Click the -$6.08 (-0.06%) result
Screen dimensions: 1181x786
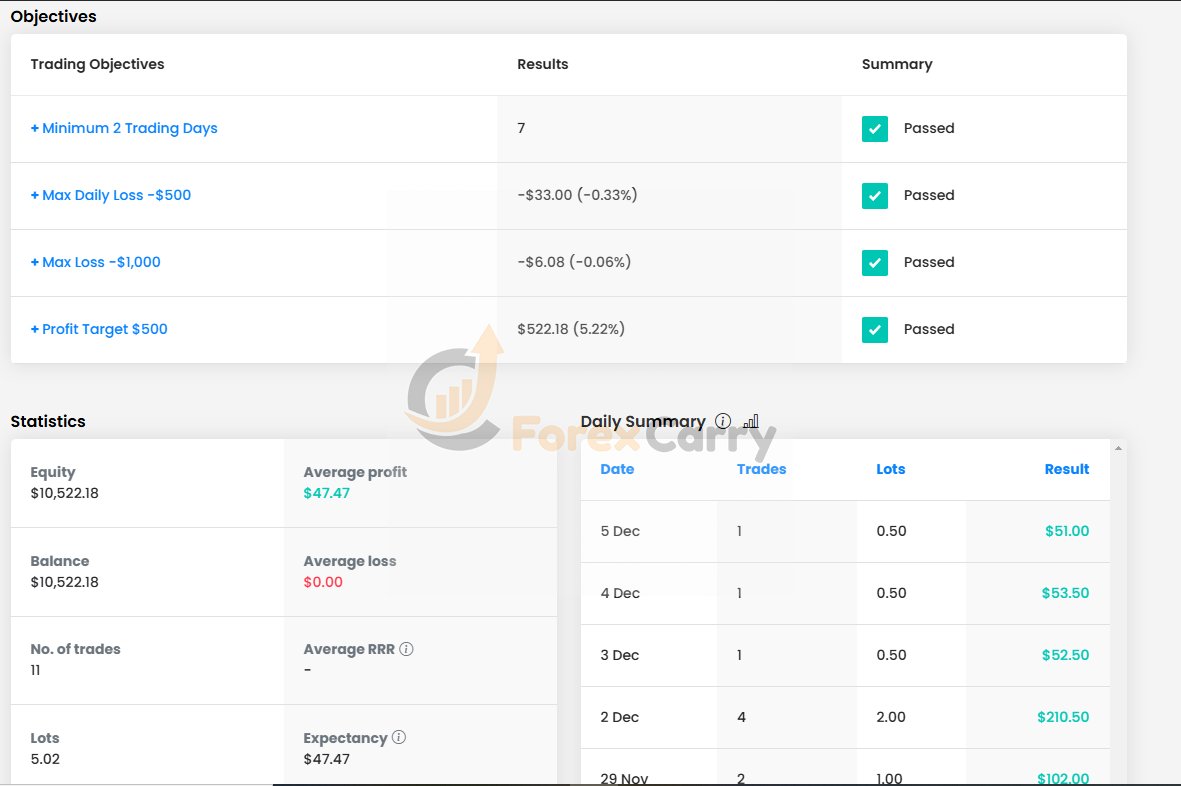[x=574, y=262]
